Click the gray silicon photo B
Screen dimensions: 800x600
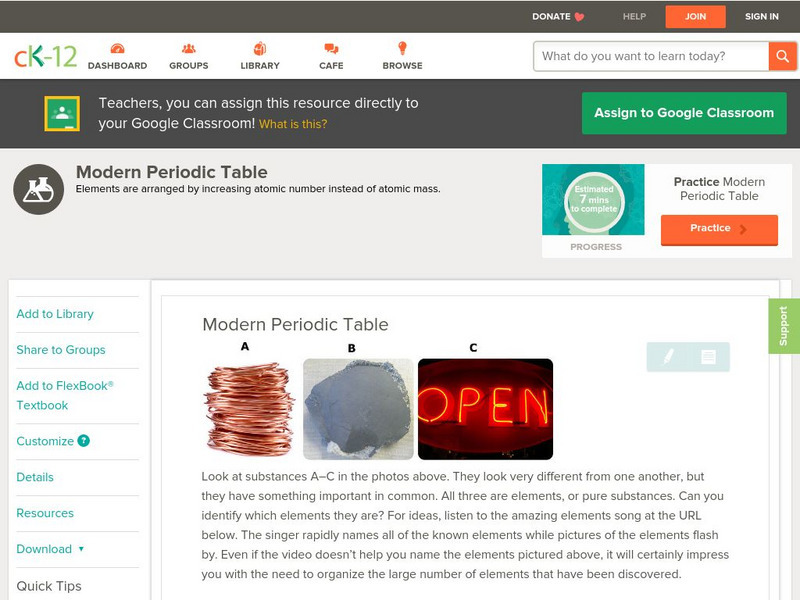358,409
